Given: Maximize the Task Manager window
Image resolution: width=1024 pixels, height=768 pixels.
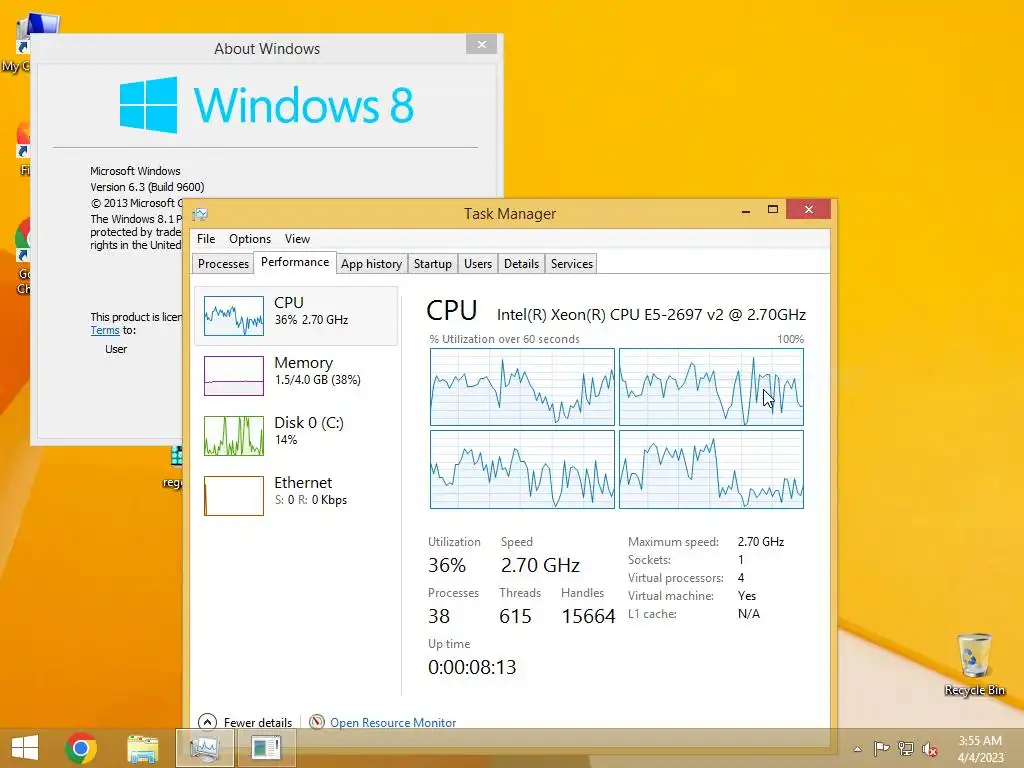Looking at the screenshot, I should (x=773, y=210).
